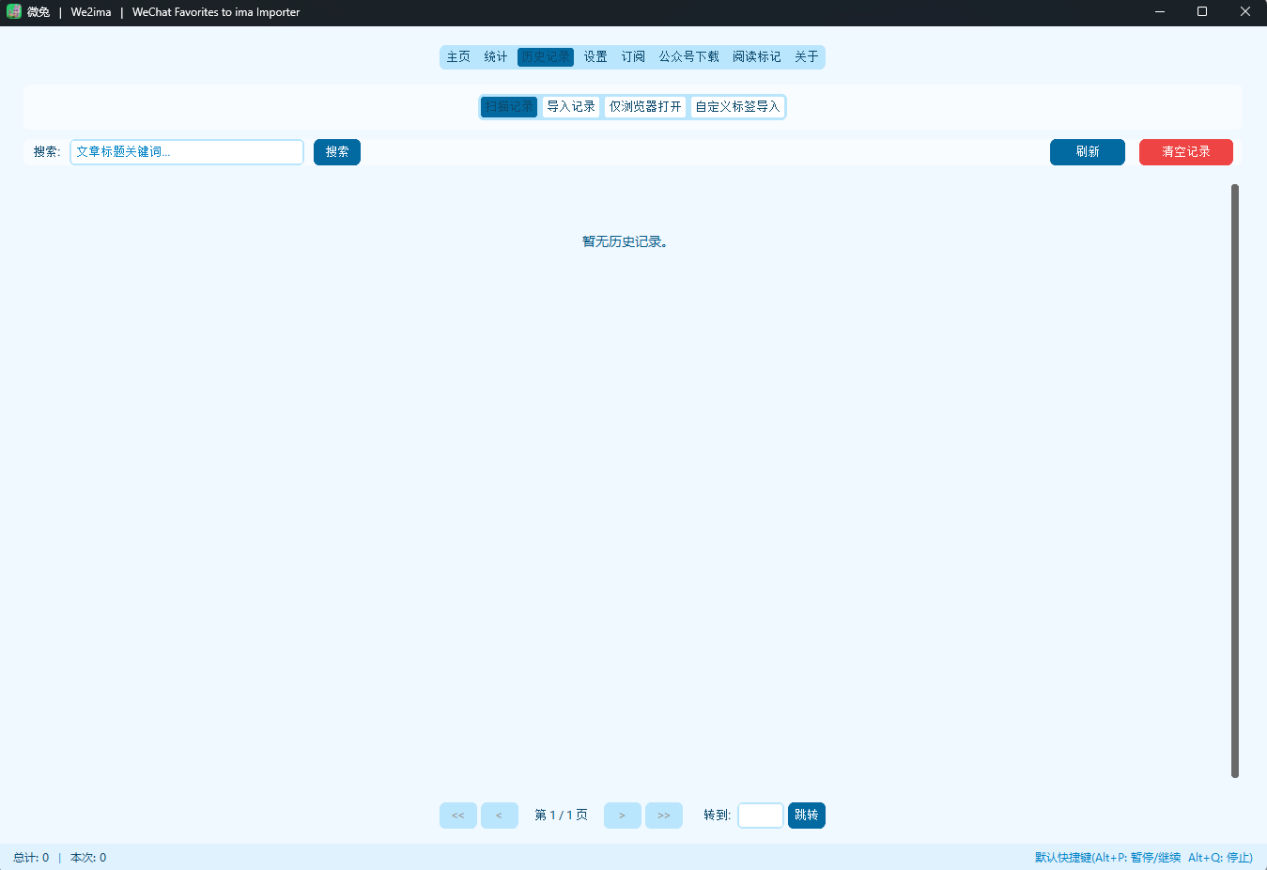Select the 扫描记录 sub-tab
1267x870 pixels.
click(509, 107)
